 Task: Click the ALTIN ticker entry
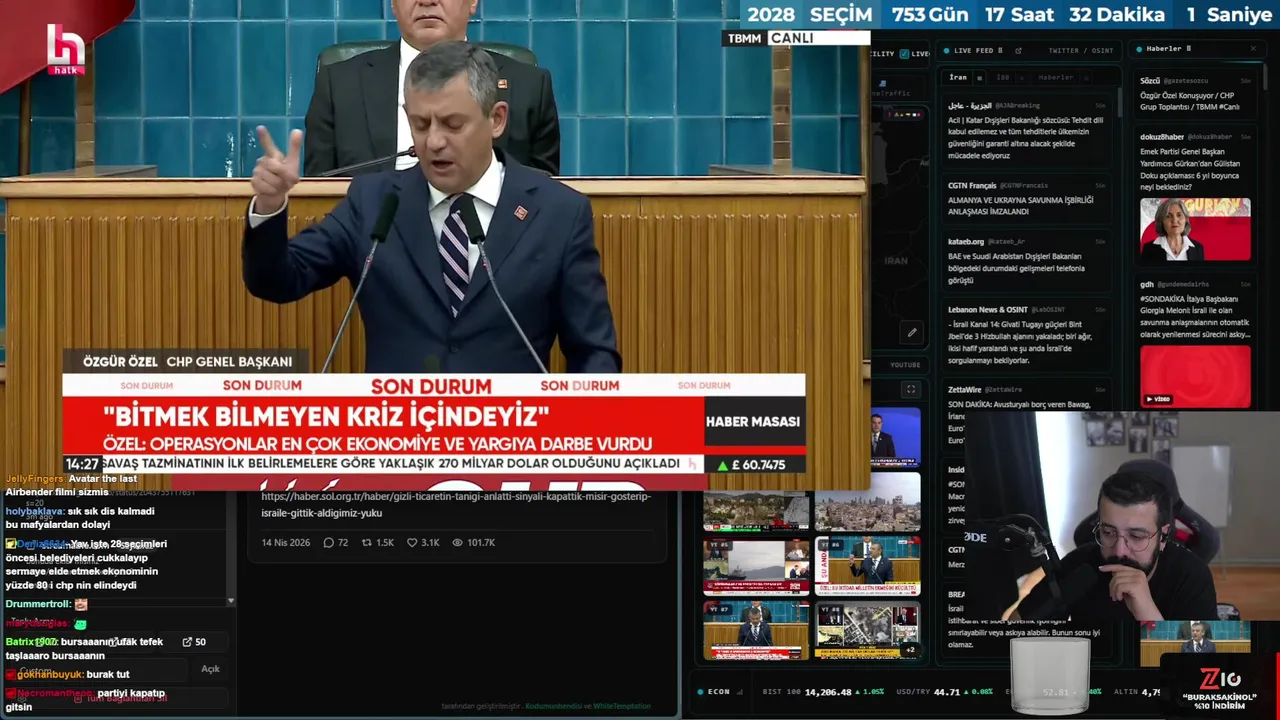(x=1136, y=692)
